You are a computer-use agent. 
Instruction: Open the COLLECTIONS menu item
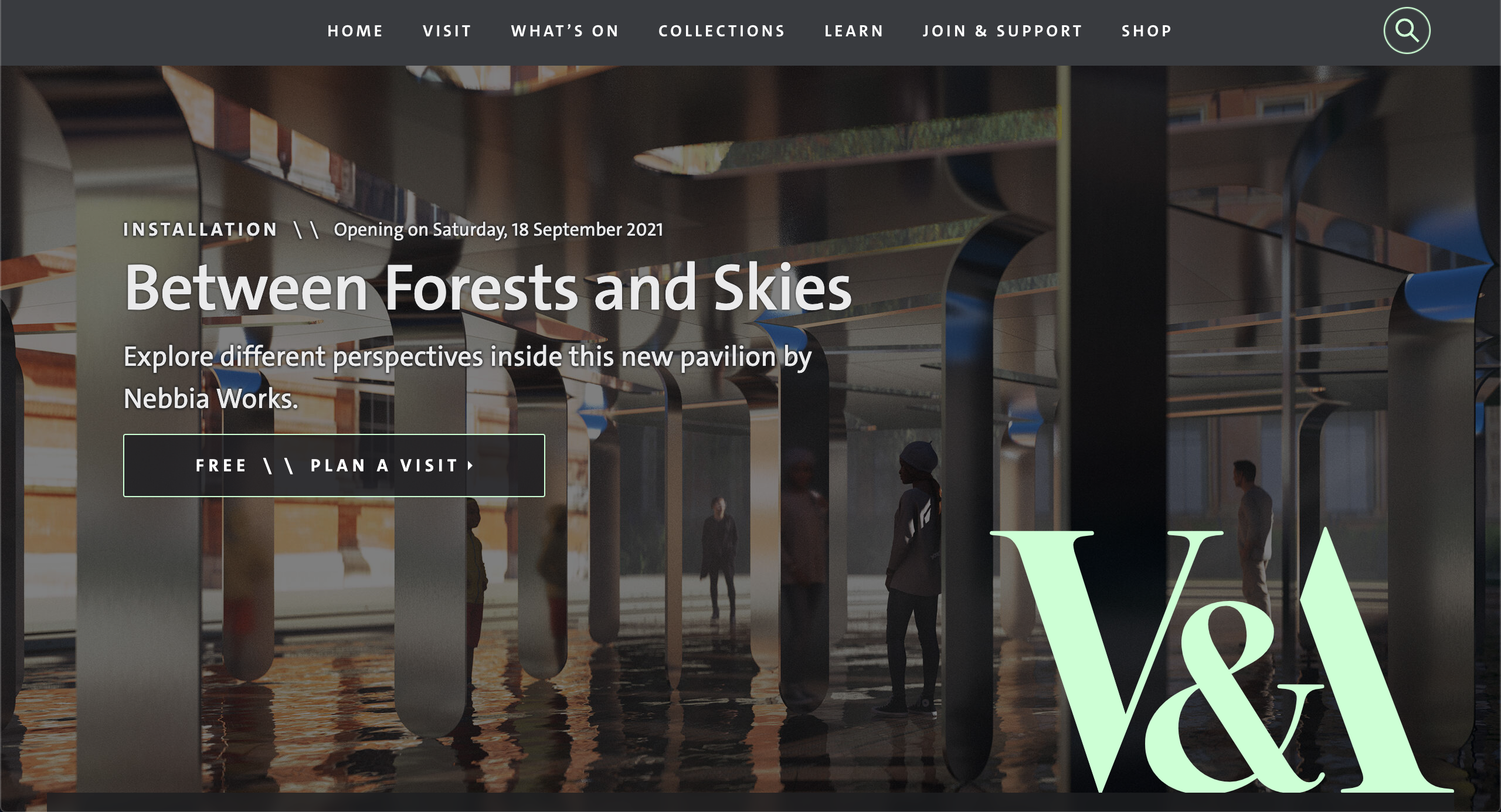722,31
